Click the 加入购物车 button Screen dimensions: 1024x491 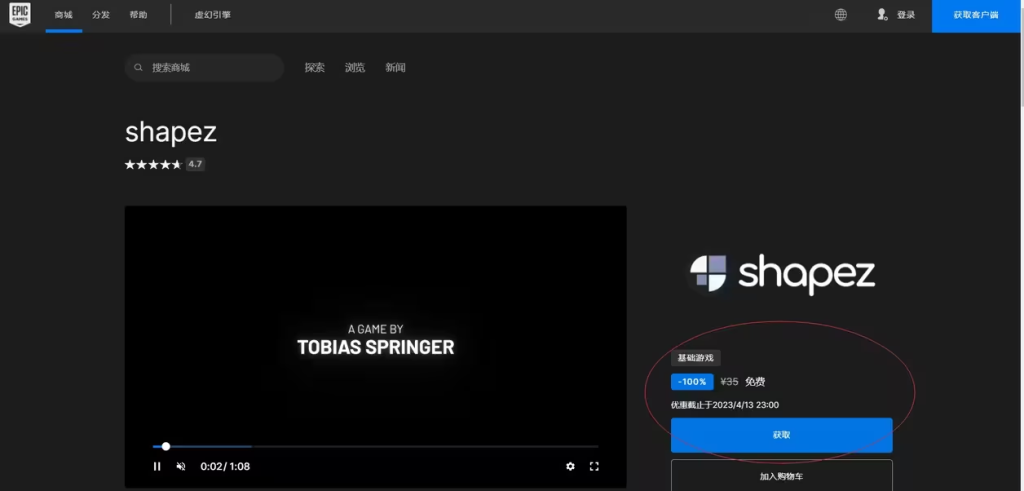(x=782, y=476)
